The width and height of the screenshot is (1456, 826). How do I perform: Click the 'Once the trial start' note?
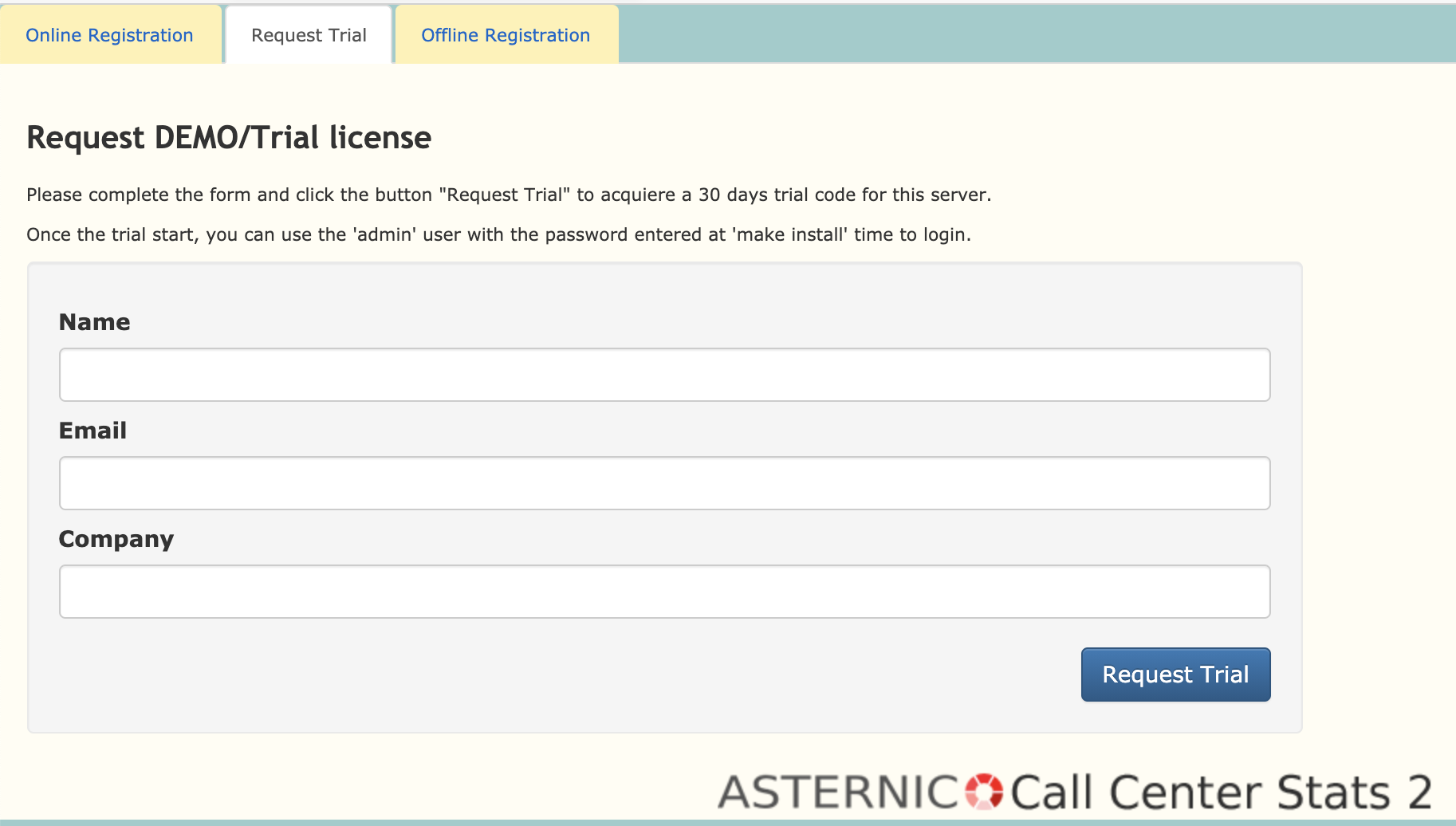(x=498, y=235)
